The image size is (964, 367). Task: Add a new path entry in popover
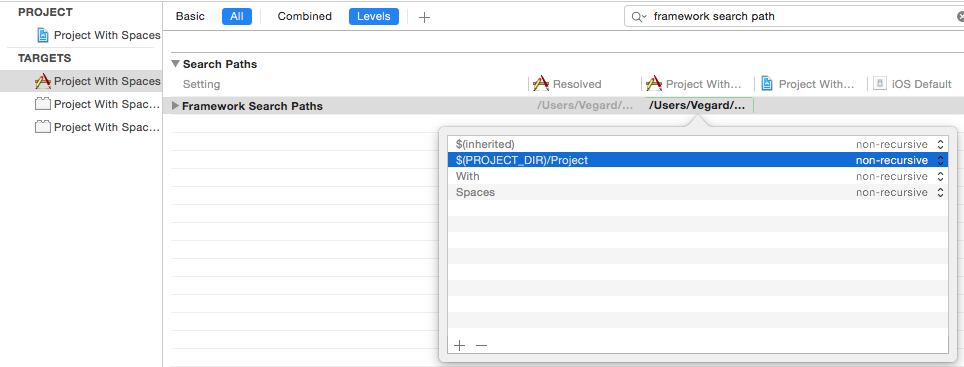tap(459, 345)
